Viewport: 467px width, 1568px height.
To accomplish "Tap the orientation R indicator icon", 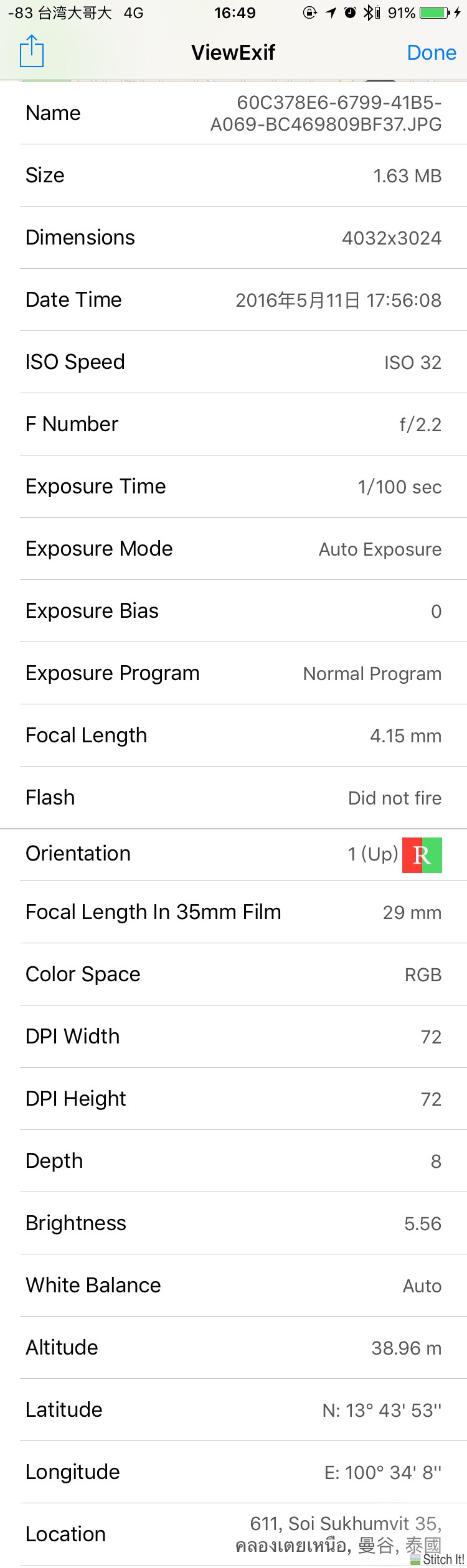I will coord(422,855).
